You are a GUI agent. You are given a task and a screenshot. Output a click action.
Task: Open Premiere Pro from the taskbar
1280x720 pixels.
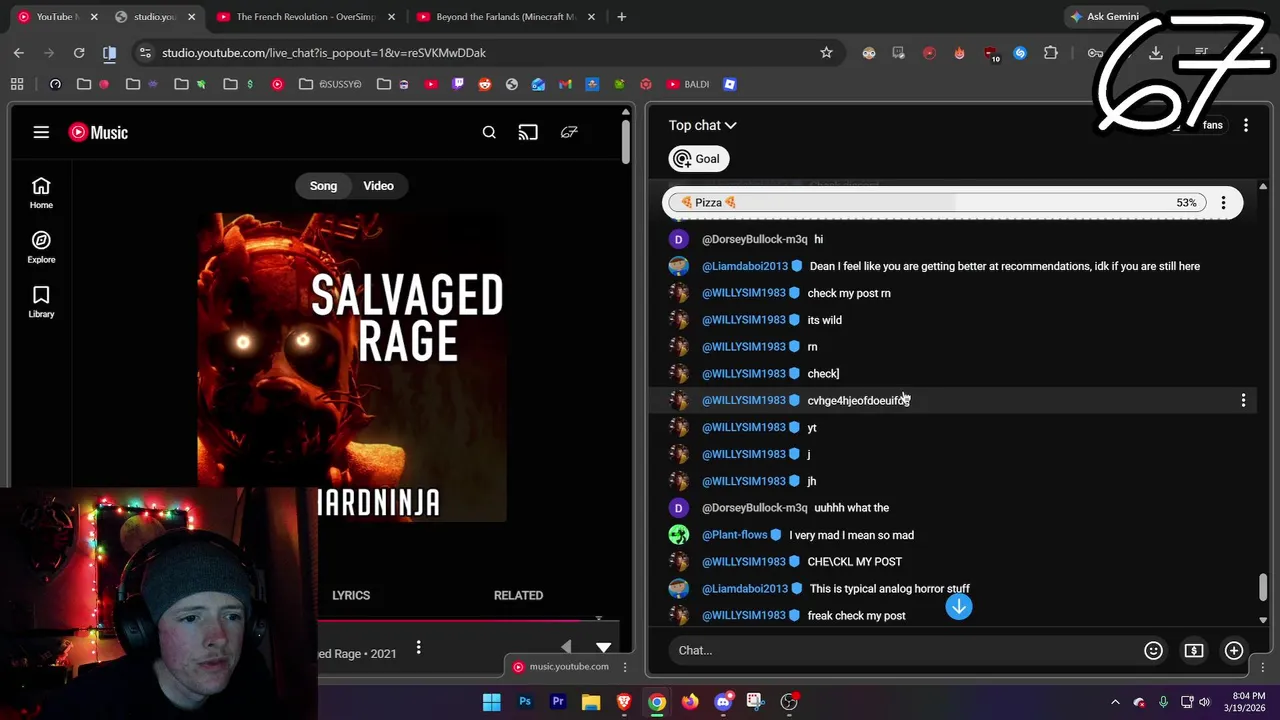coord(558,702)
